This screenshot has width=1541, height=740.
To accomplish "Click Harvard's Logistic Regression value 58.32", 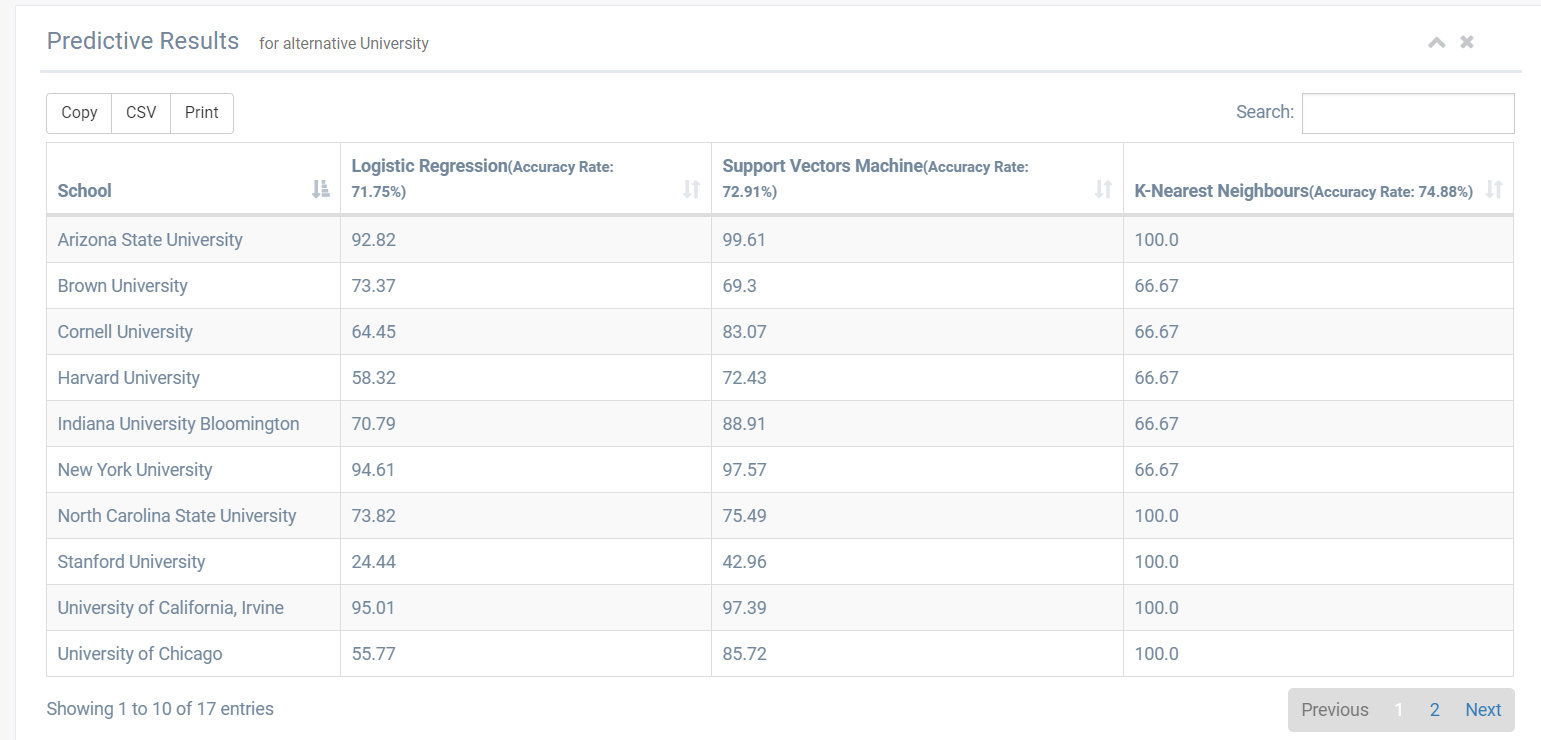I will (374, 378).
